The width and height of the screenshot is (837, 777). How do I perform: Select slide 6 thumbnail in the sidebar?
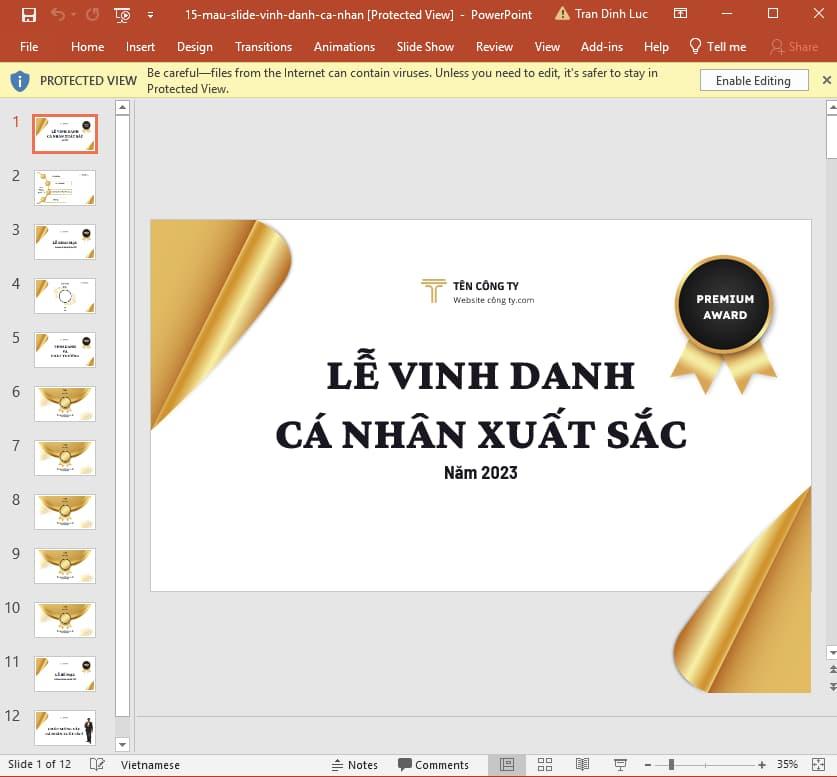click(x=64, y=404)
